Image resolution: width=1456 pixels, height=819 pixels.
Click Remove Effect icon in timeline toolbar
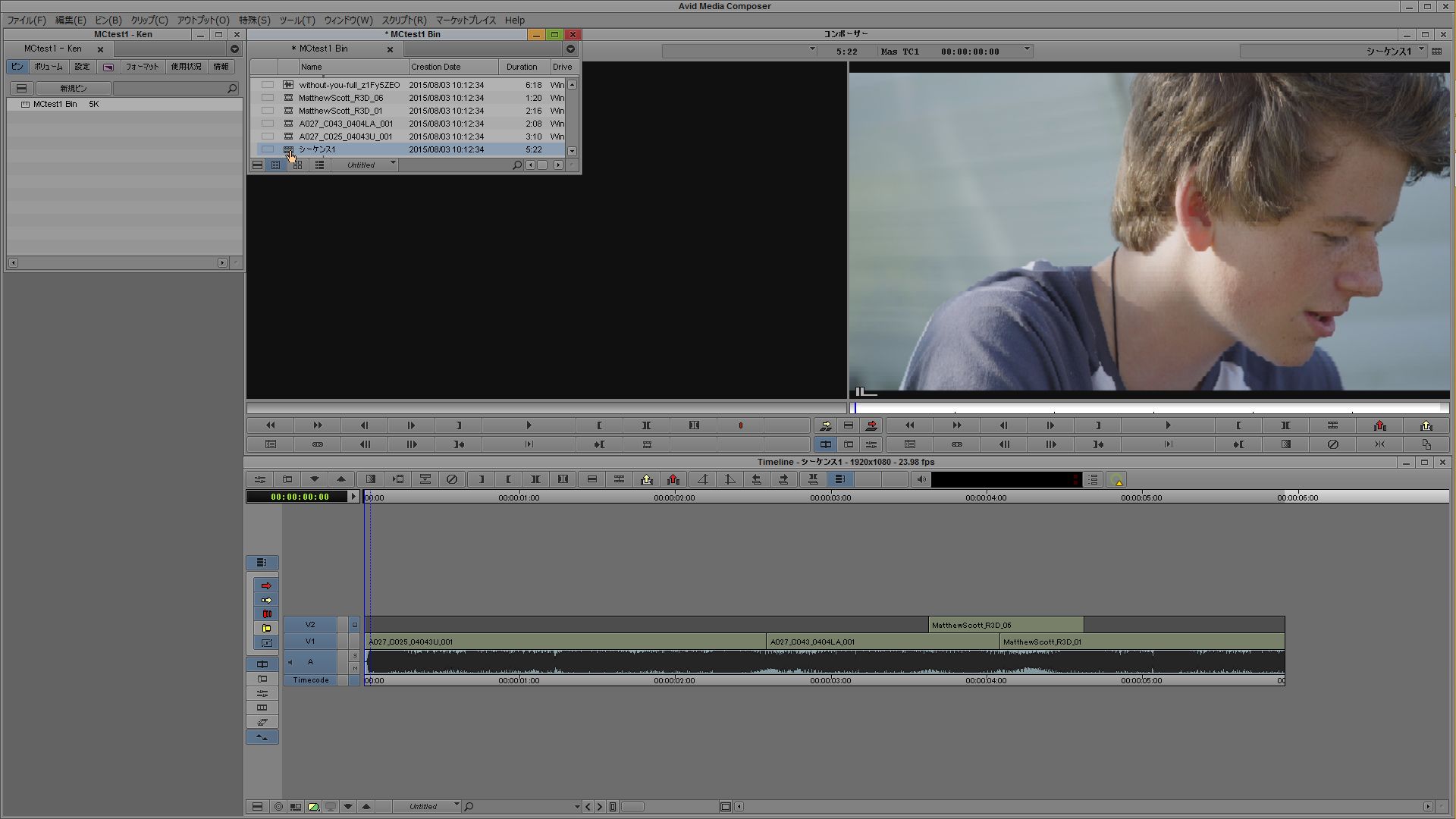pos(452,479)
